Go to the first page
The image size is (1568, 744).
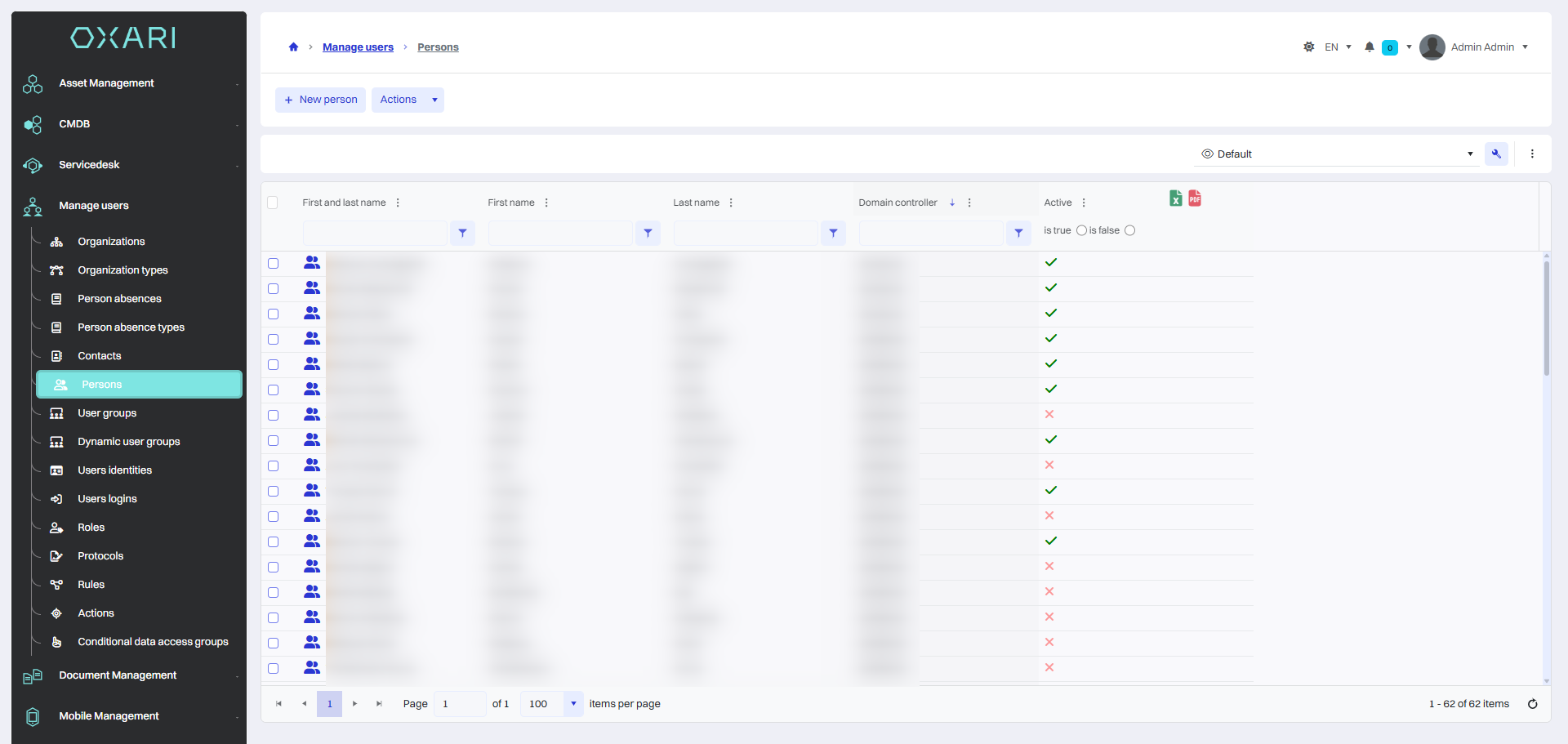(278, 704)
